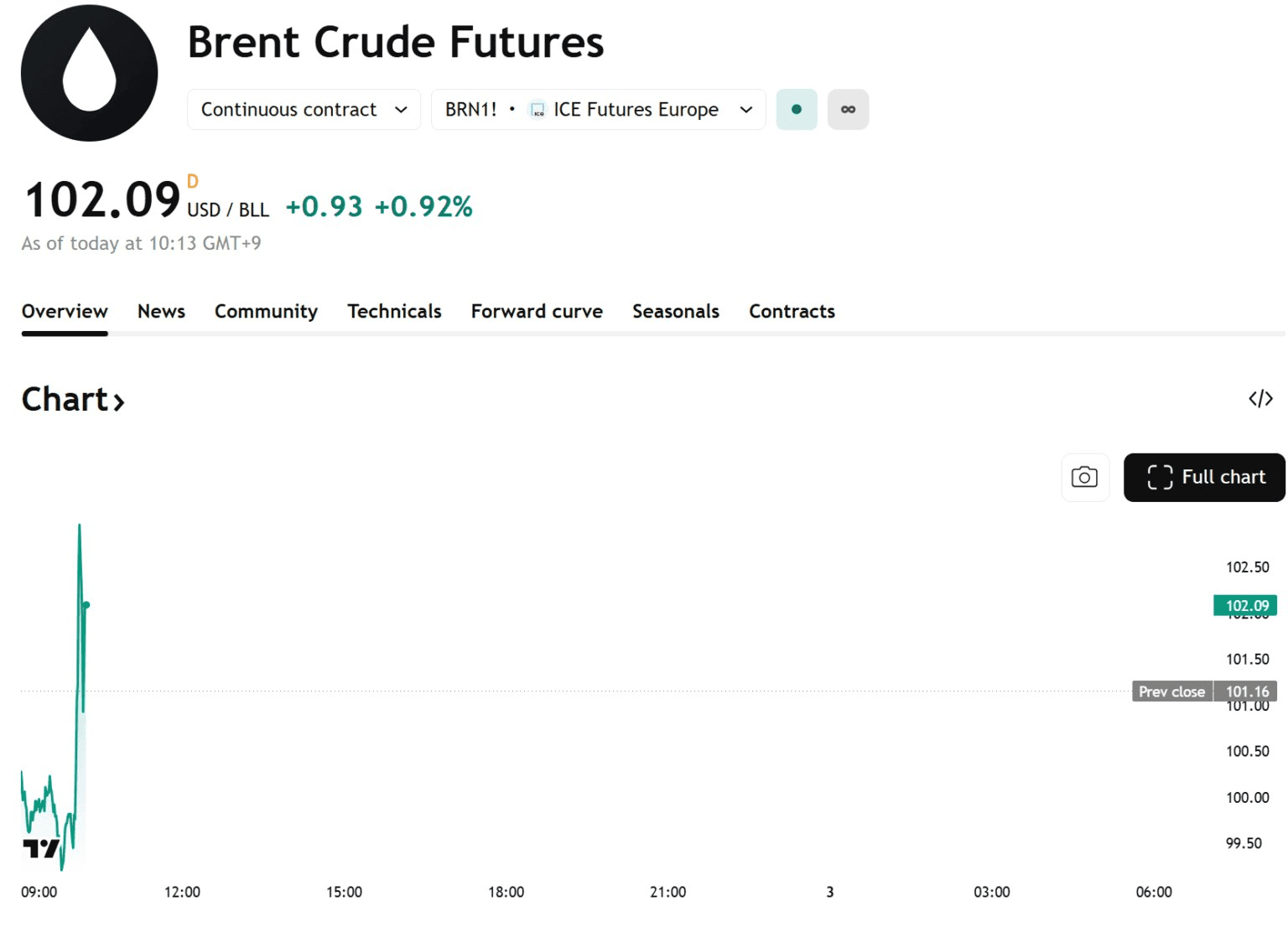Click the 12:00 time axis label
The height and width of the screenshot is (932, 1288).
(182, 892)
